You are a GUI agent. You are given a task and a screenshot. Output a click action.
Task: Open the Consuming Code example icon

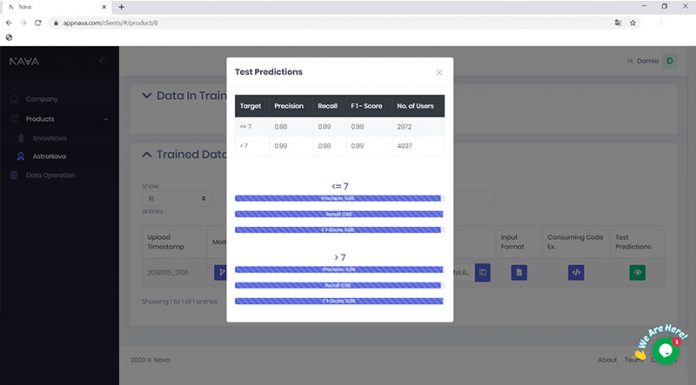tap(576, 272)
